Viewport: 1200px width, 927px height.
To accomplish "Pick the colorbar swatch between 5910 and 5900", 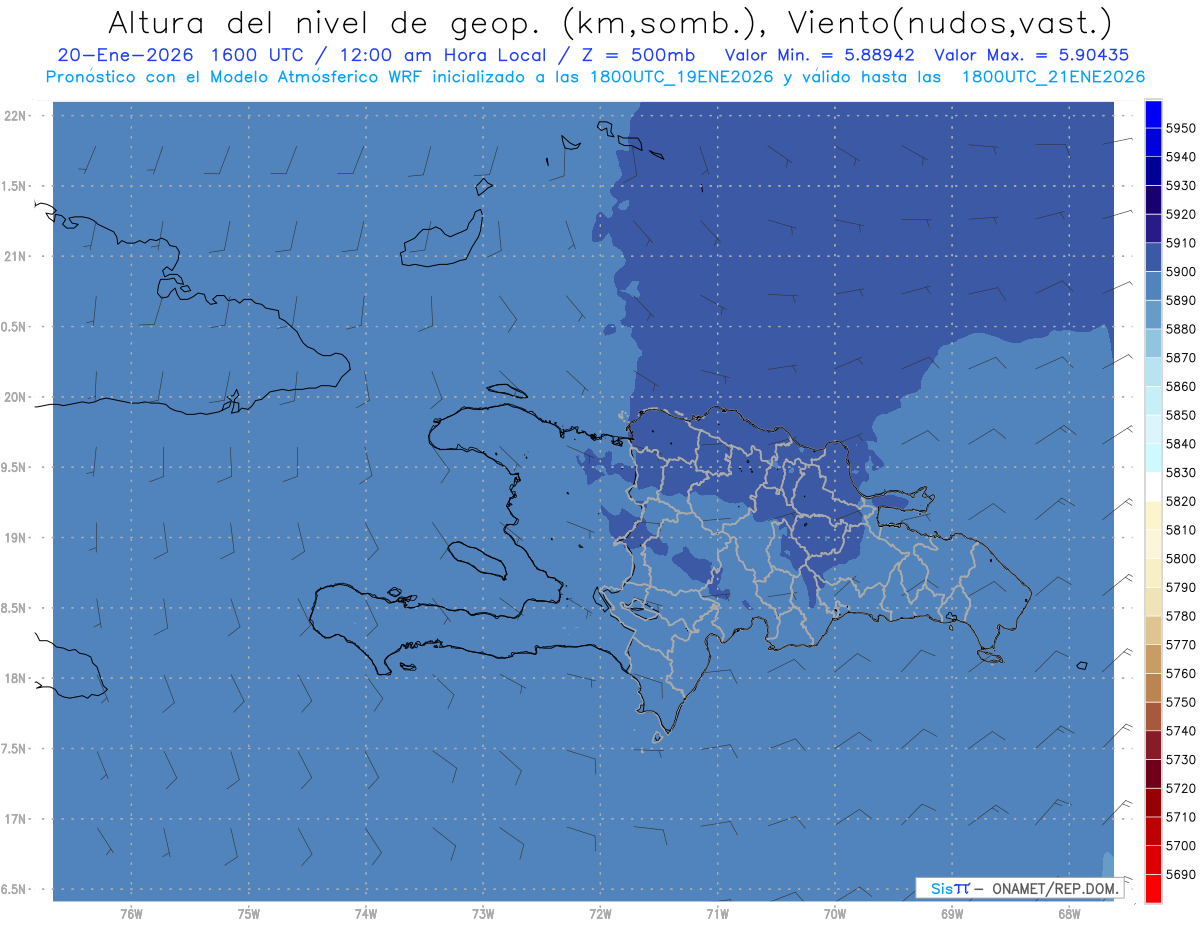I will tap(1153, 257).
